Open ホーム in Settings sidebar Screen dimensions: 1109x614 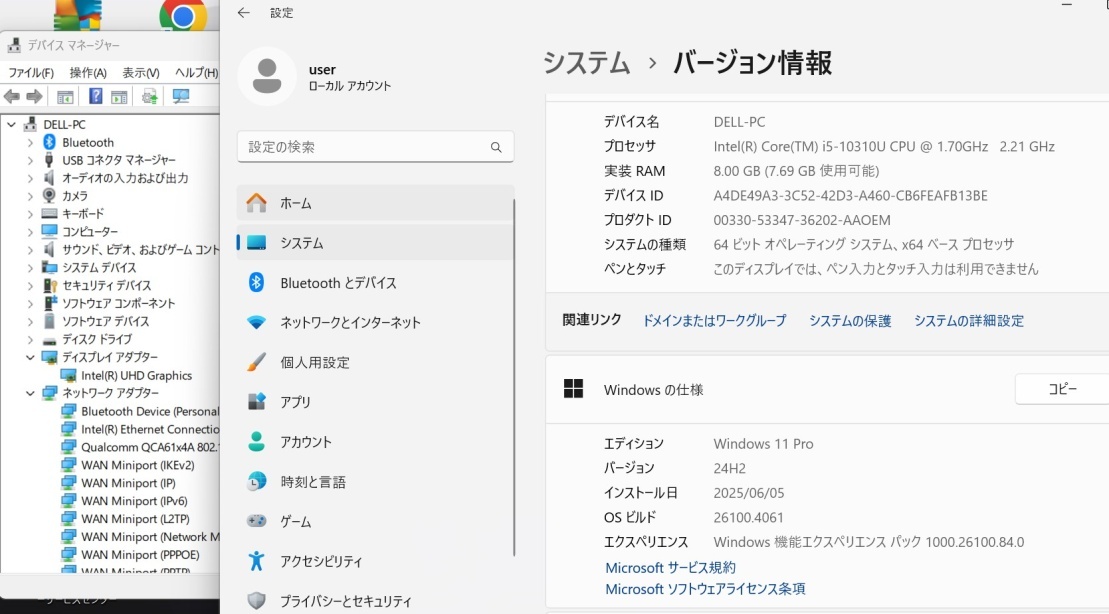pos(375,203)
